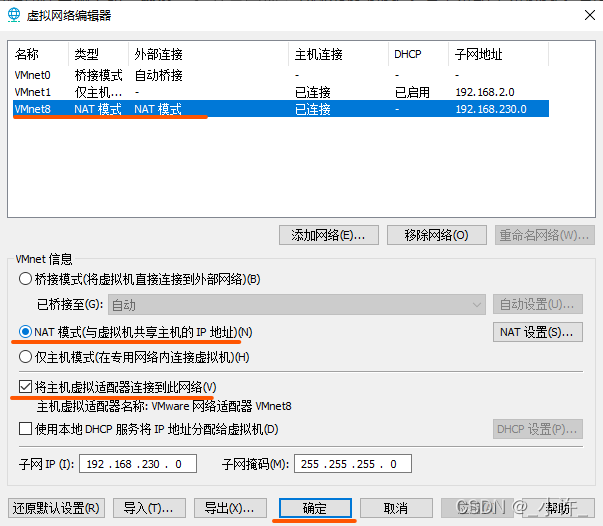Click the 子网 IP input field
603x526 pixels.
[138, 464]
